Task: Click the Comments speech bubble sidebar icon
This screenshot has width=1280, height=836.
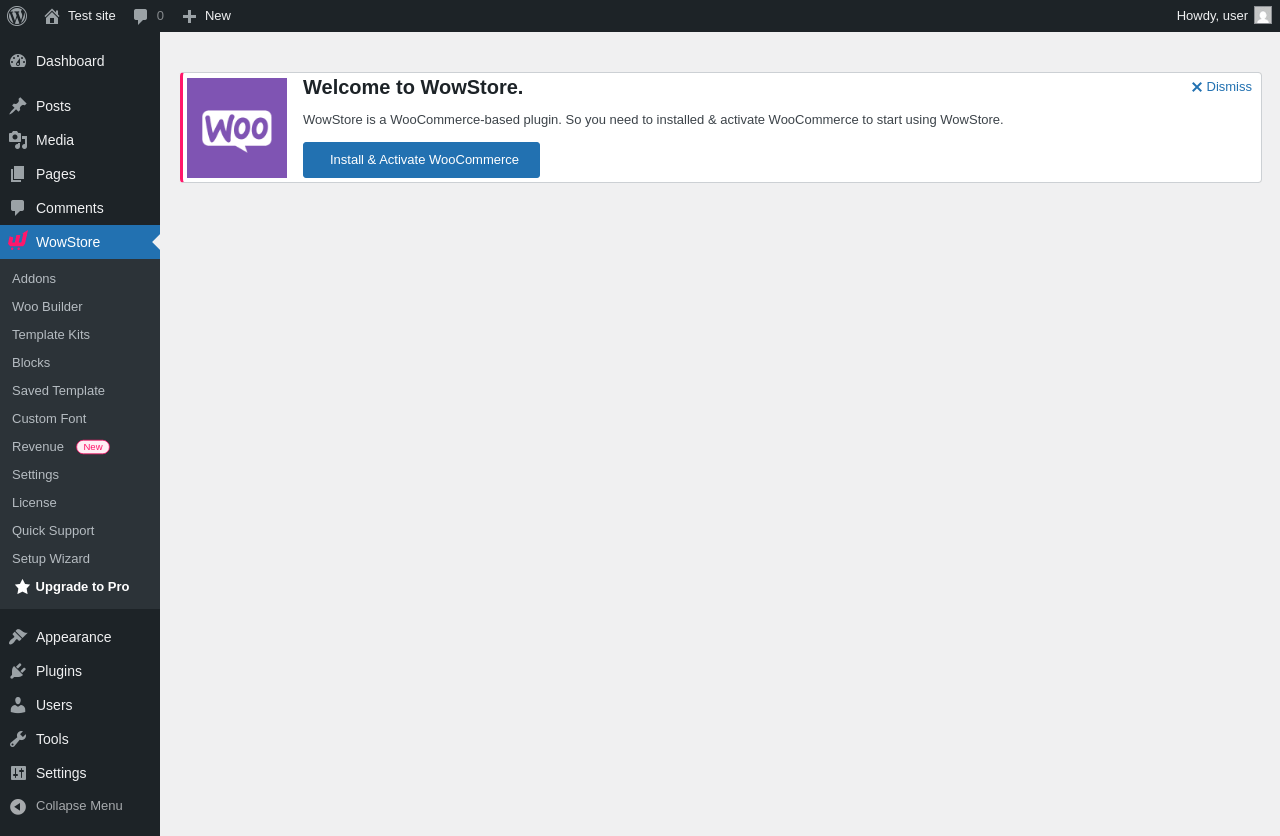Action: (18, 208)
